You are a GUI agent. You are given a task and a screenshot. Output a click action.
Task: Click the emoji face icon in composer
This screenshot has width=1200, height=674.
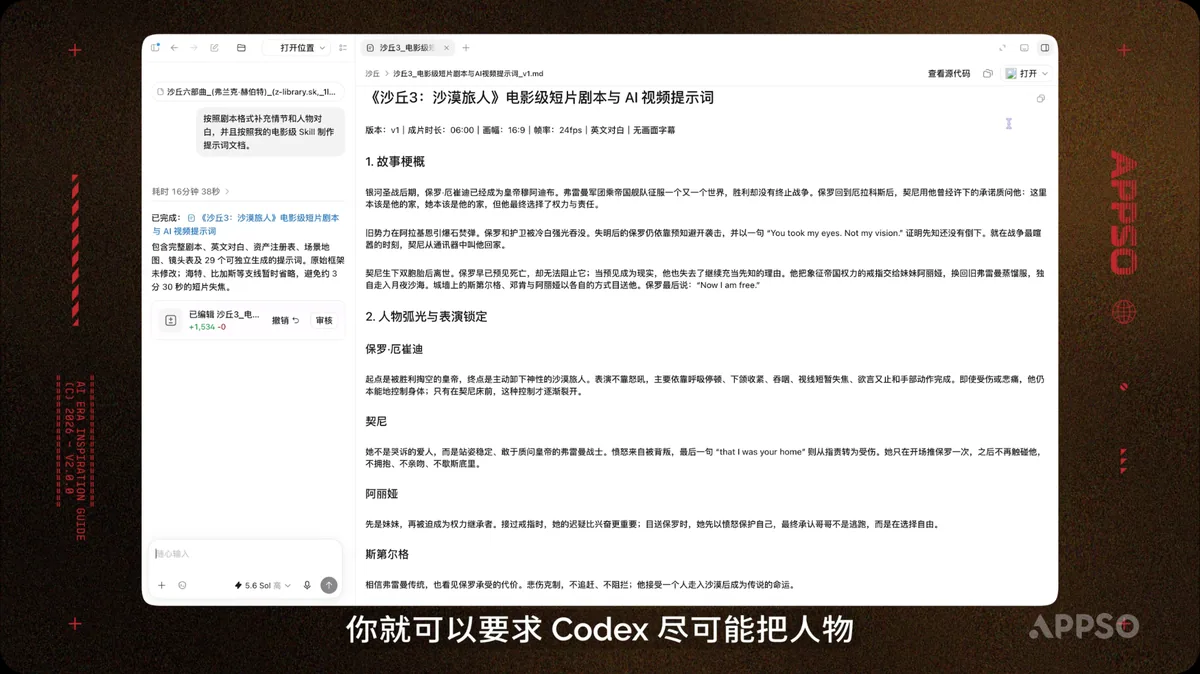tap(182, 586)
